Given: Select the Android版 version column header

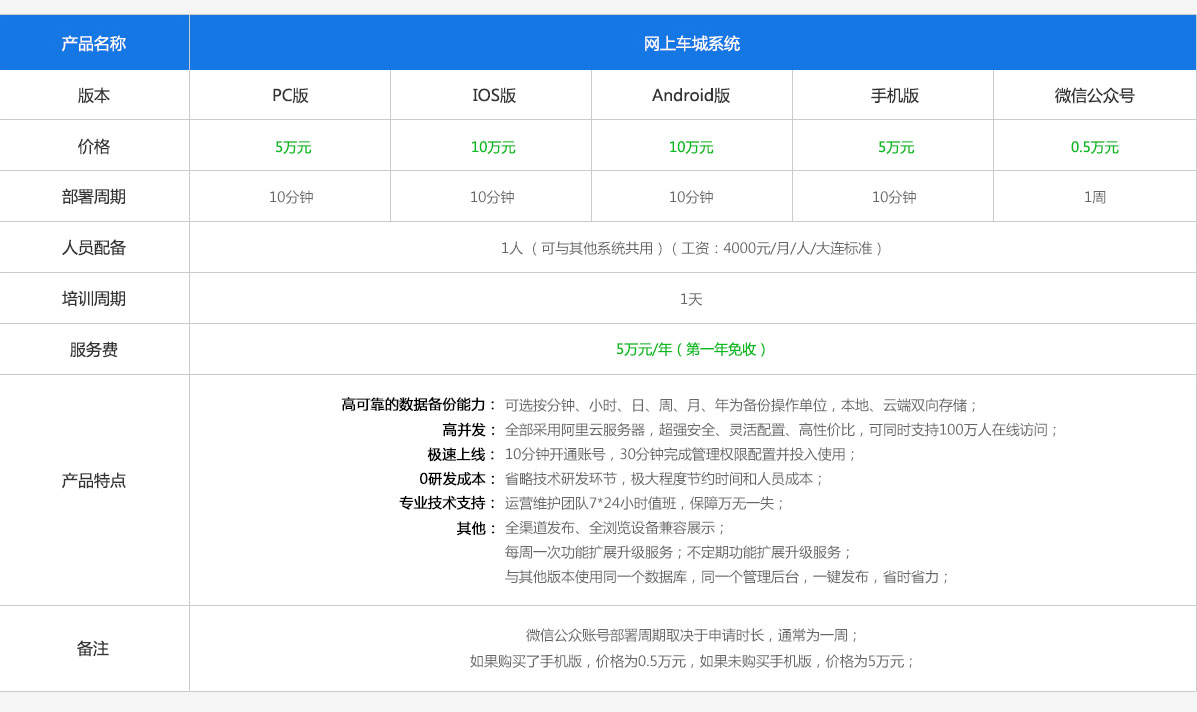Looking at the screenshot, I should pos(691,96).
